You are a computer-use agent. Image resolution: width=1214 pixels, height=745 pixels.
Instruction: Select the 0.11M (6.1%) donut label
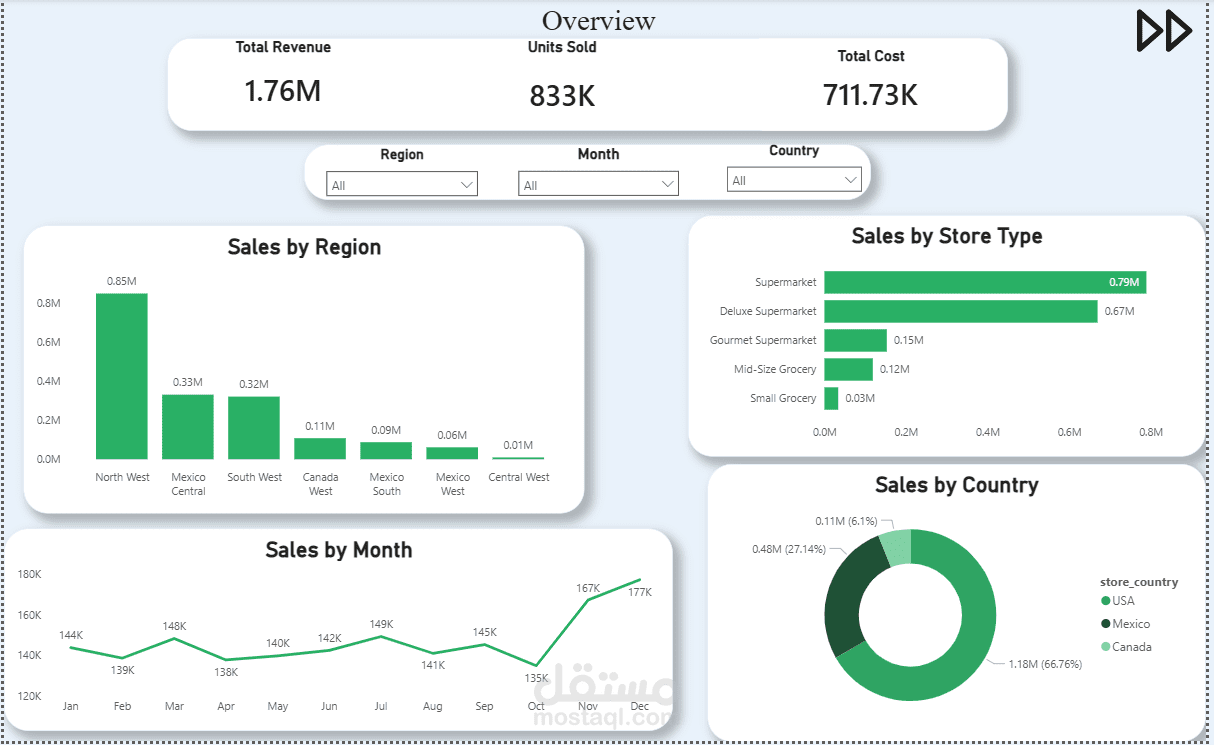click(847, 521)
